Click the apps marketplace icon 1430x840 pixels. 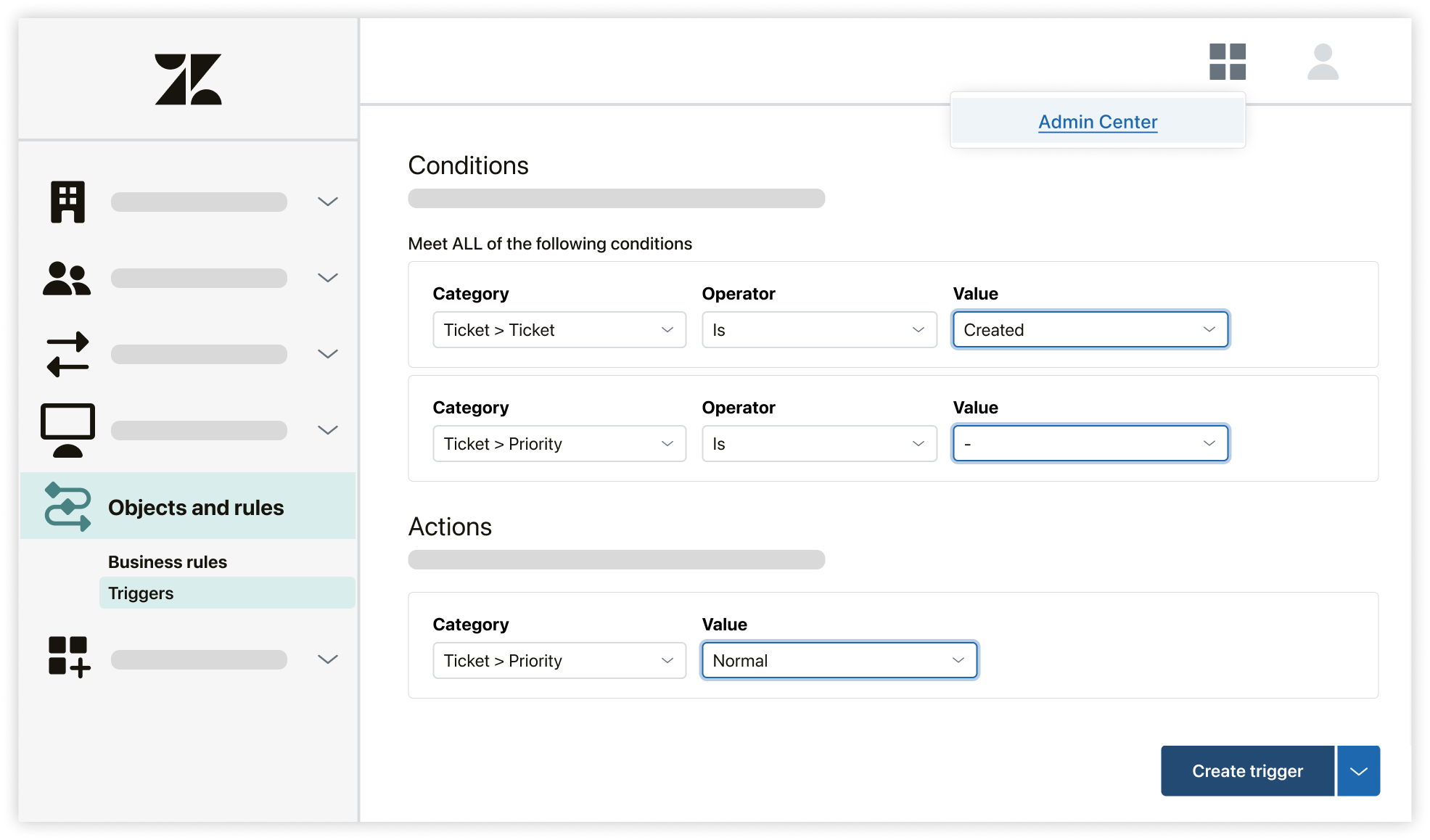[x=1228, y=62]
